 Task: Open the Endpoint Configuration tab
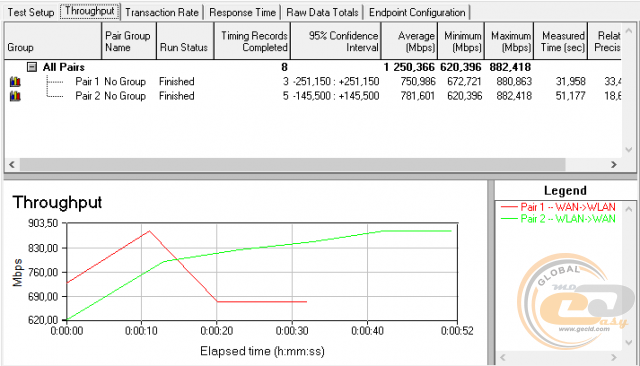[x=417, y=12]
